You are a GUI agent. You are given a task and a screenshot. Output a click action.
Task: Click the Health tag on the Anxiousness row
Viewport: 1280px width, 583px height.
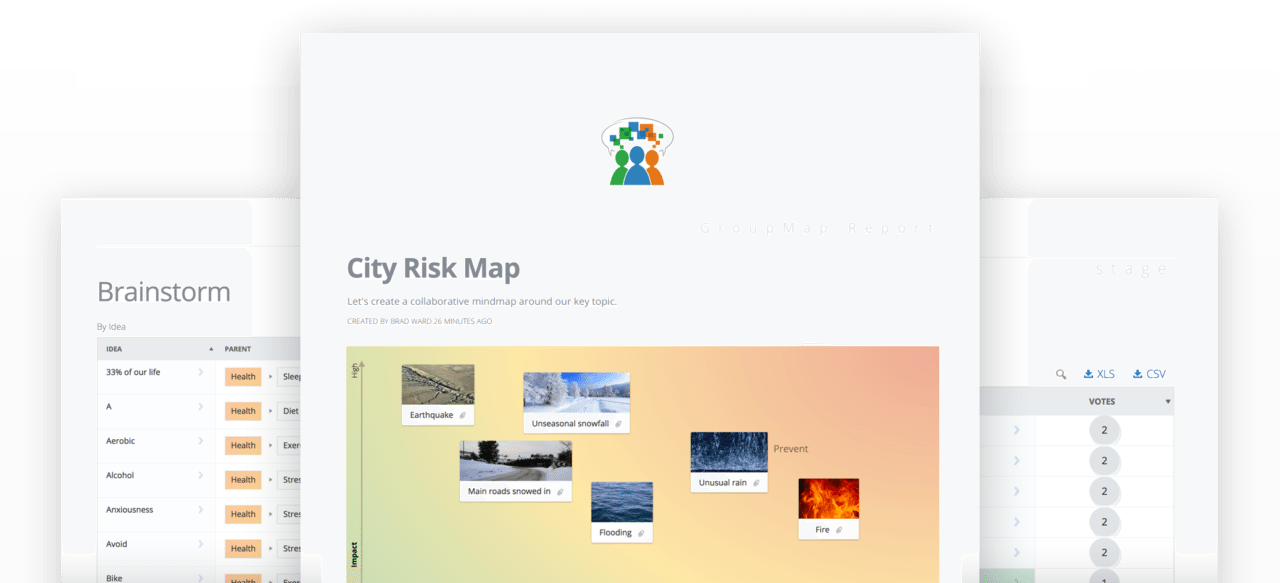[242, 514]
